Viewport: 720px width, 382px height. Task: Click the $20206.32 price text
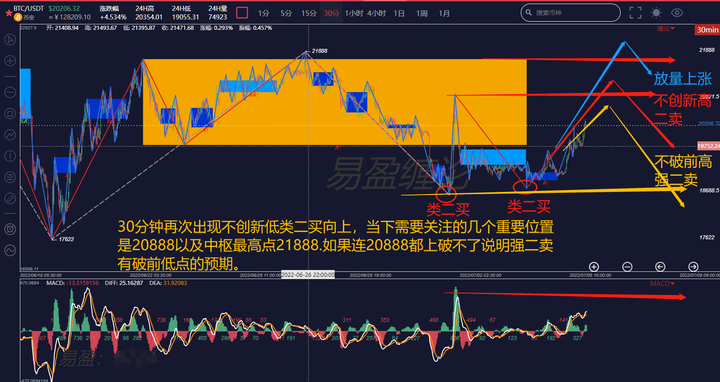tap(64, 9)
